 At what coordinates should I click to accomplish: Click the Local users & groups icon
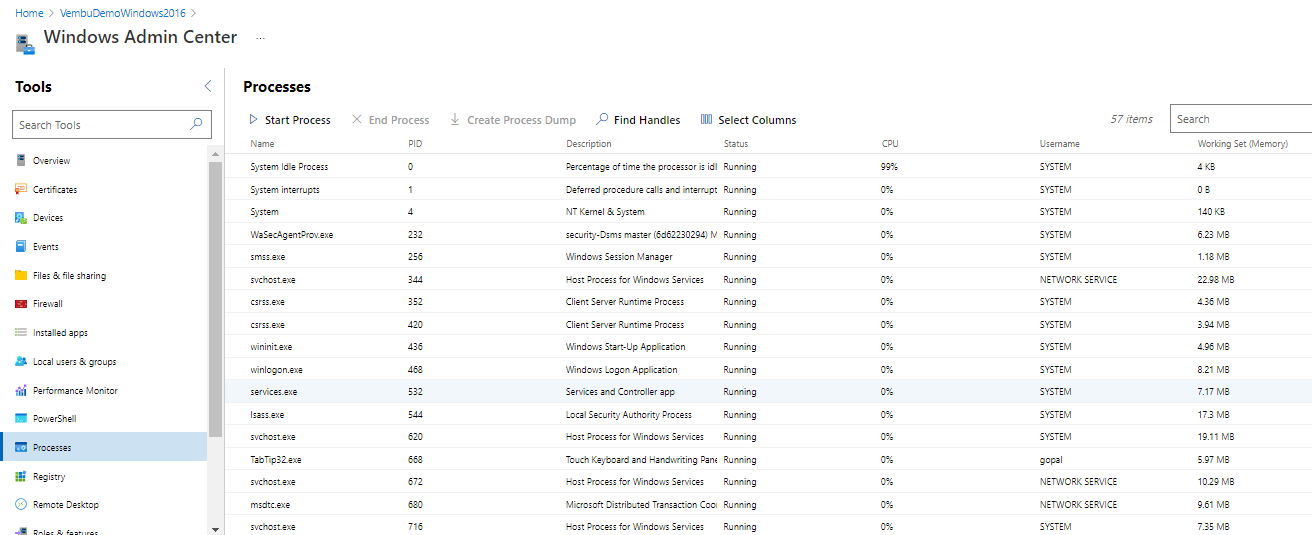tap(21, 362)
